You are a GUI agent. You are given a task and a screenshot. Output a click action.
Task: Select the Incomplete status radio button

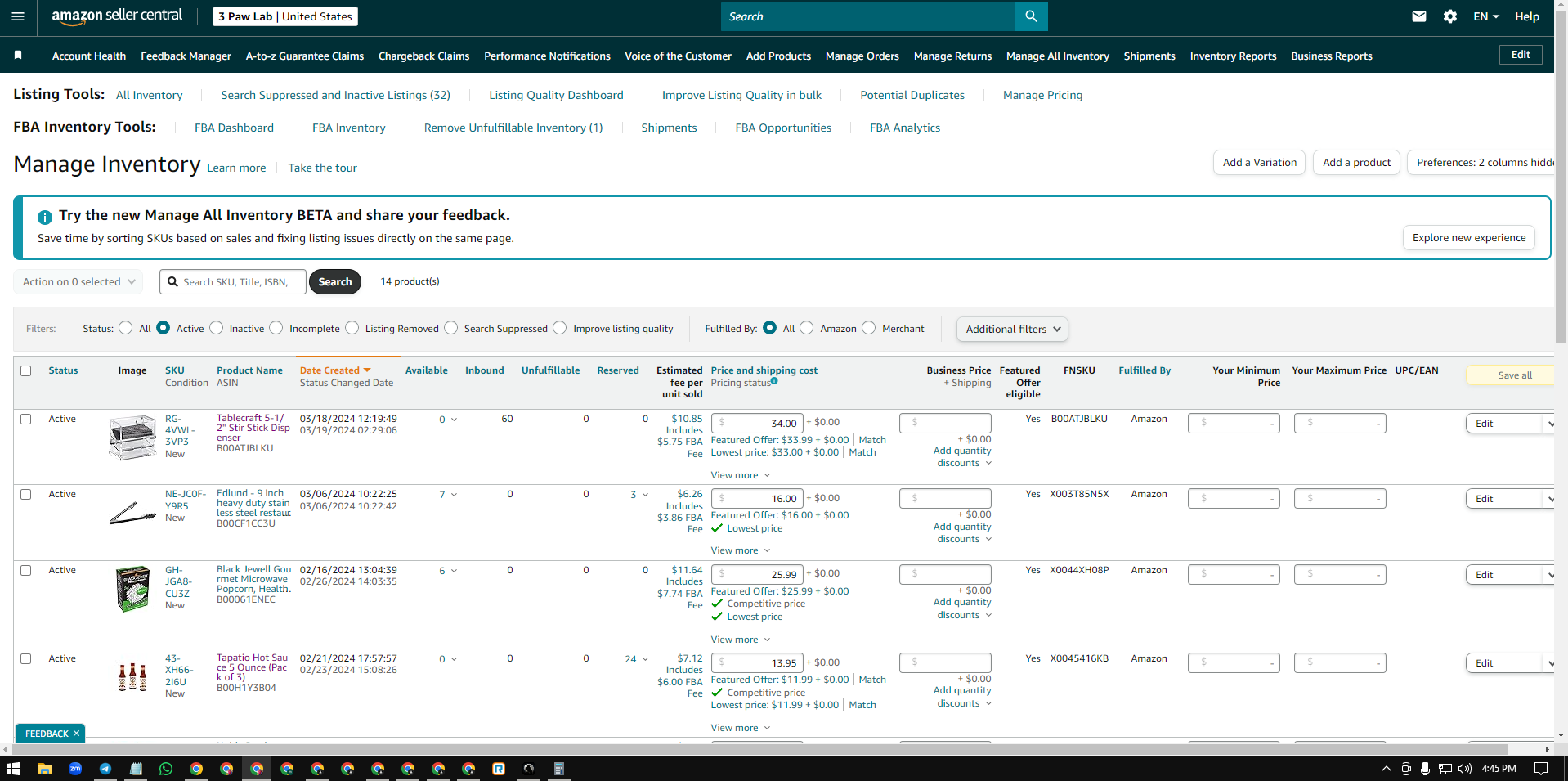[276, 328]
